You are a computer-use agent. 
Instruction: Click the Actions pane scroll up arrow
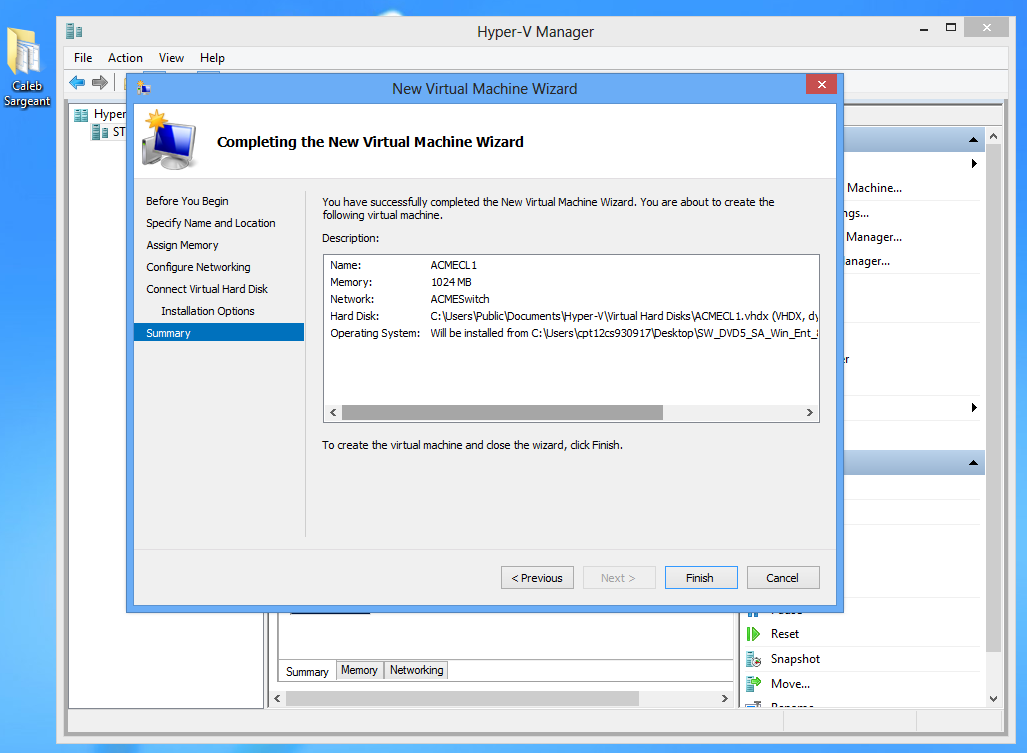(x=994, y=136)
